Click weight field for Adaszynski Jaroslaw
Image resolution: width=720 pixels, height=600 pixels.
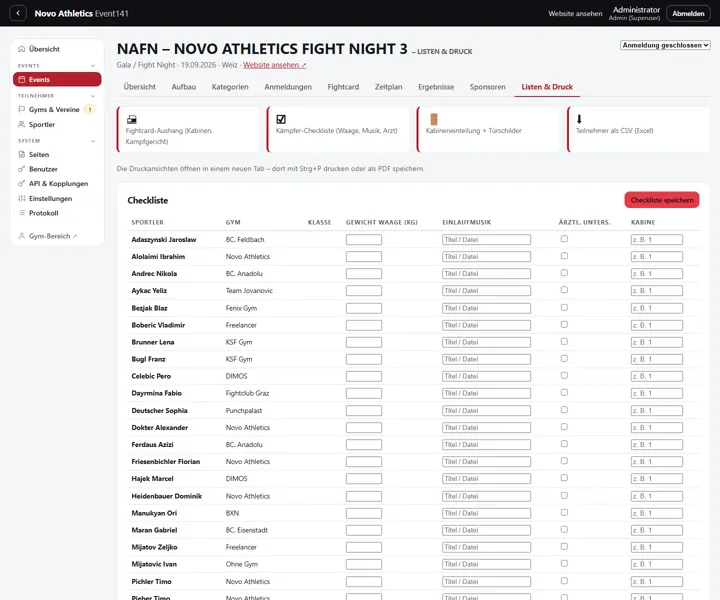(x=364, y=240)
